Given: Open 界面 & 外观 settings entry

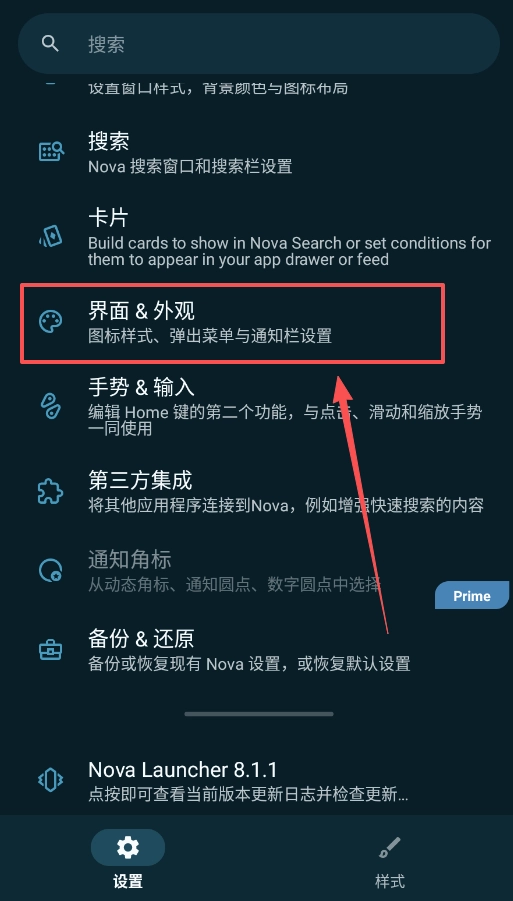Looking at the screenshot, I should [233, 323].
